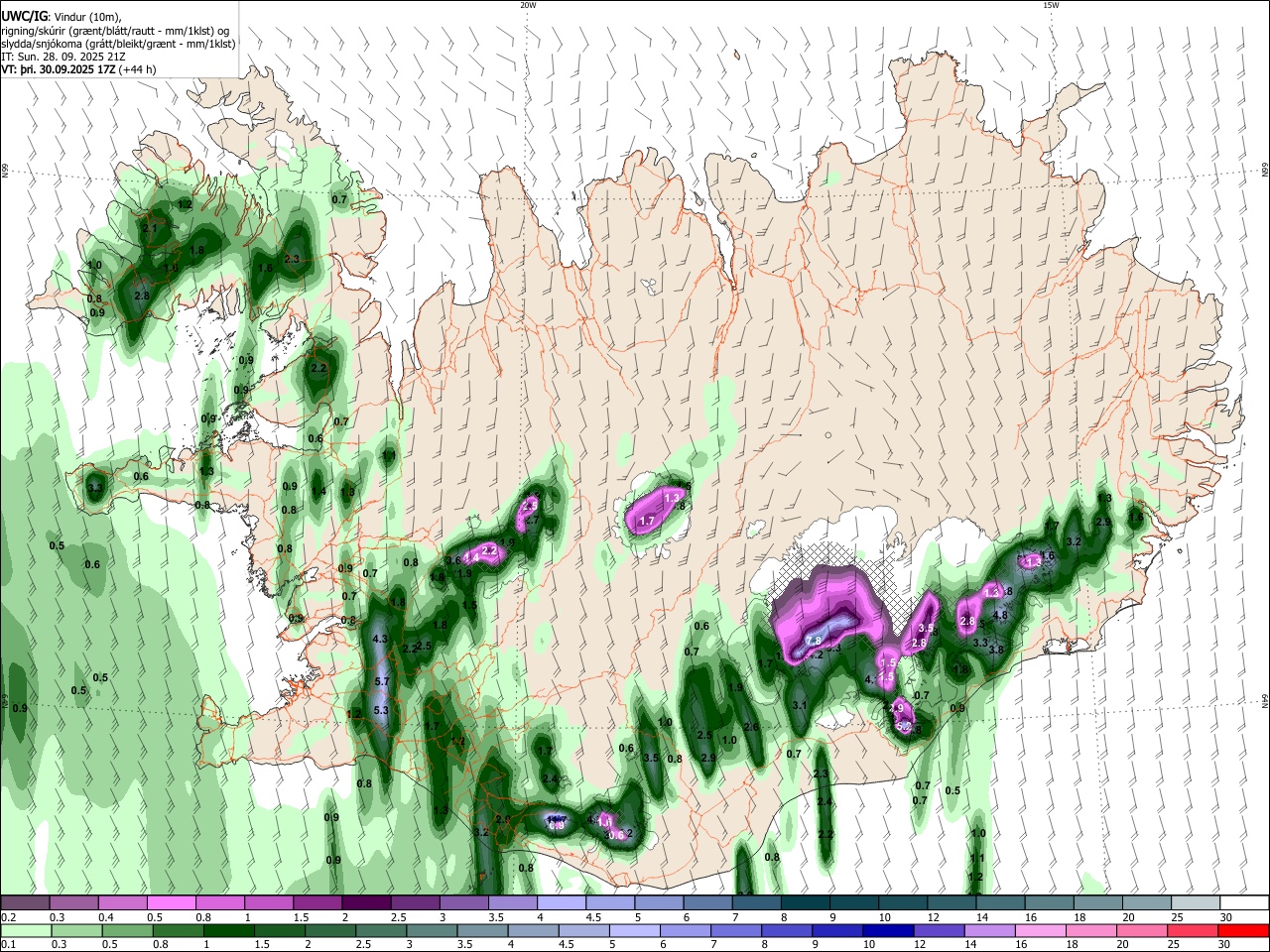
Task: Click the swatch between 0.2 and 0.3 in the top legend row
Action: 25,903
